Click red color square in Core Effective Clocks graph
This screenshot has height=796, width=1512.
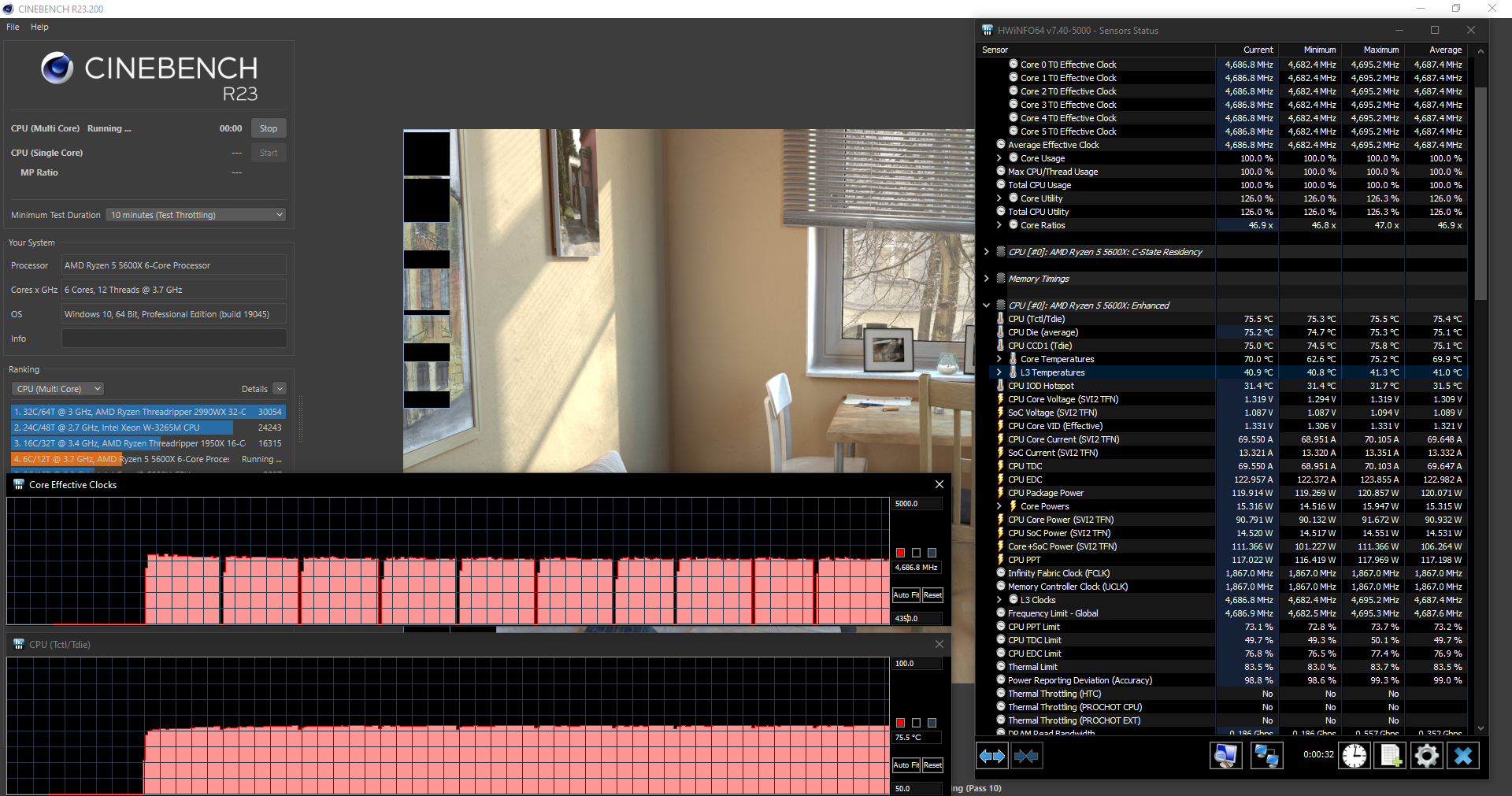901,553
